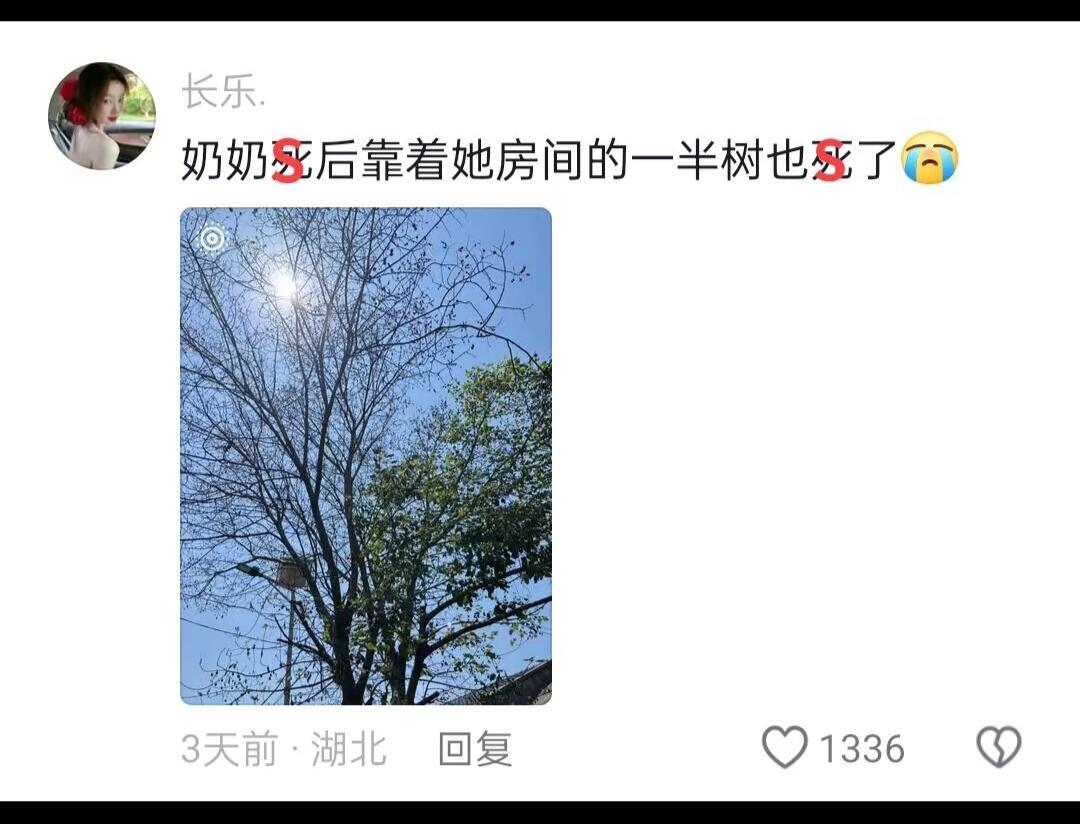
Task: Tap the live photo icon on the image
Action: (x=212, y=239)
